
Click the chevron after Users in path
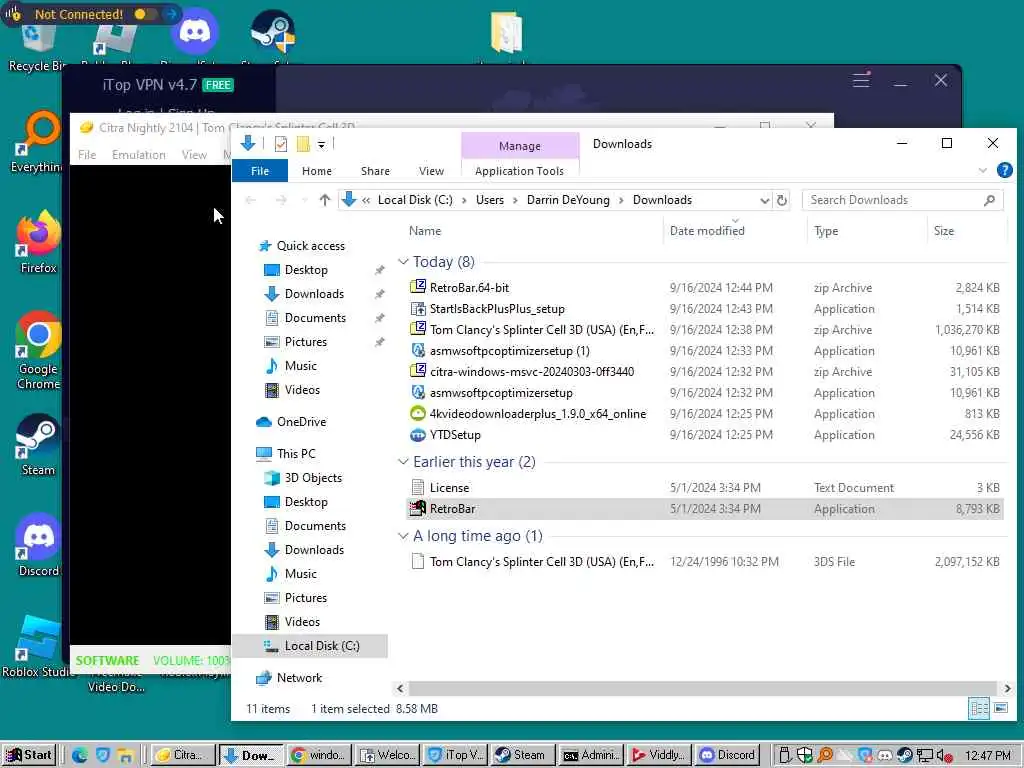[515, 200]
